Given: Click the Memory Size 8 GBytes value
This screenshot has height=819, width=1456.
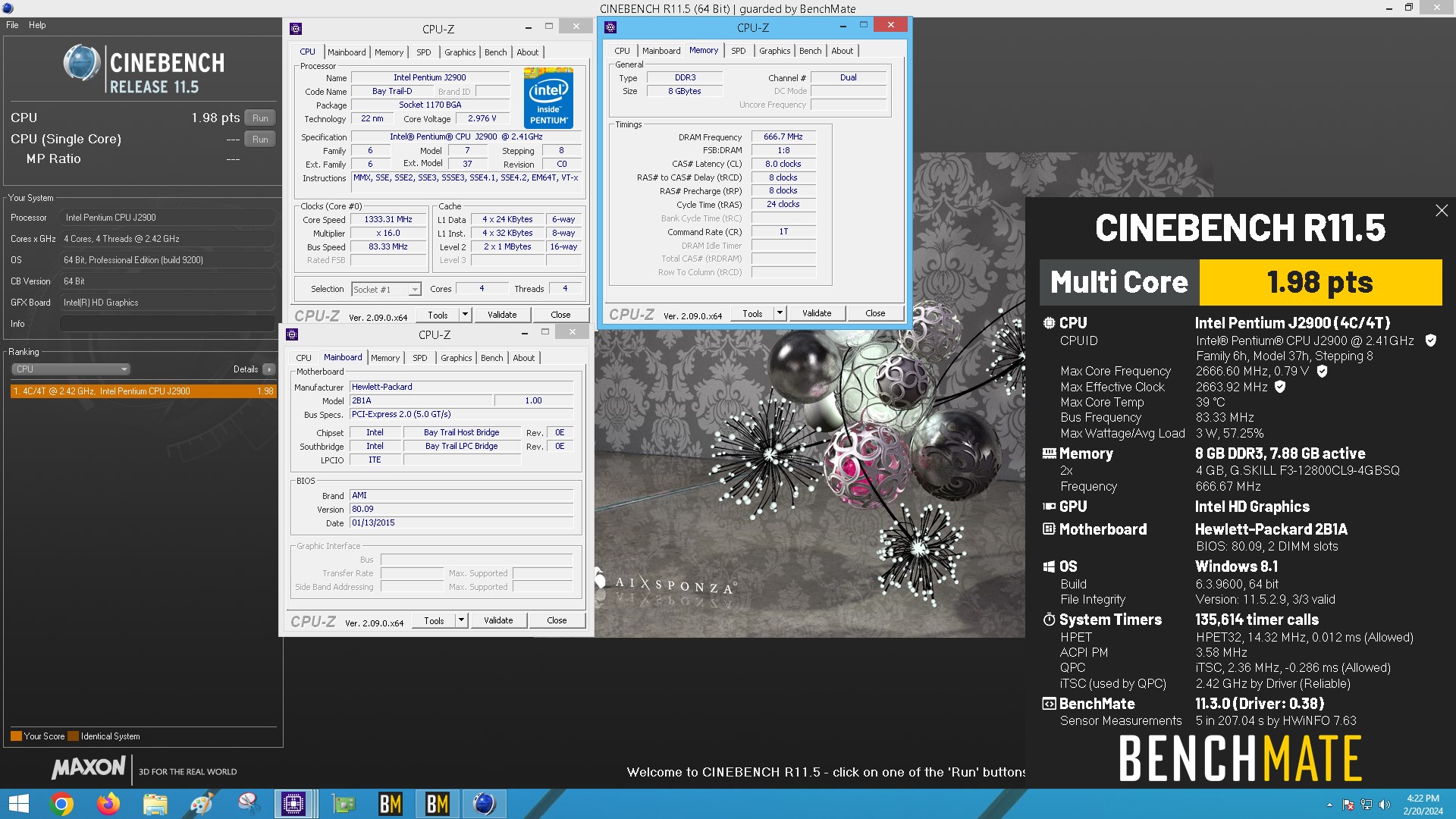Looking at the screenshot, I should click(685, 91).
